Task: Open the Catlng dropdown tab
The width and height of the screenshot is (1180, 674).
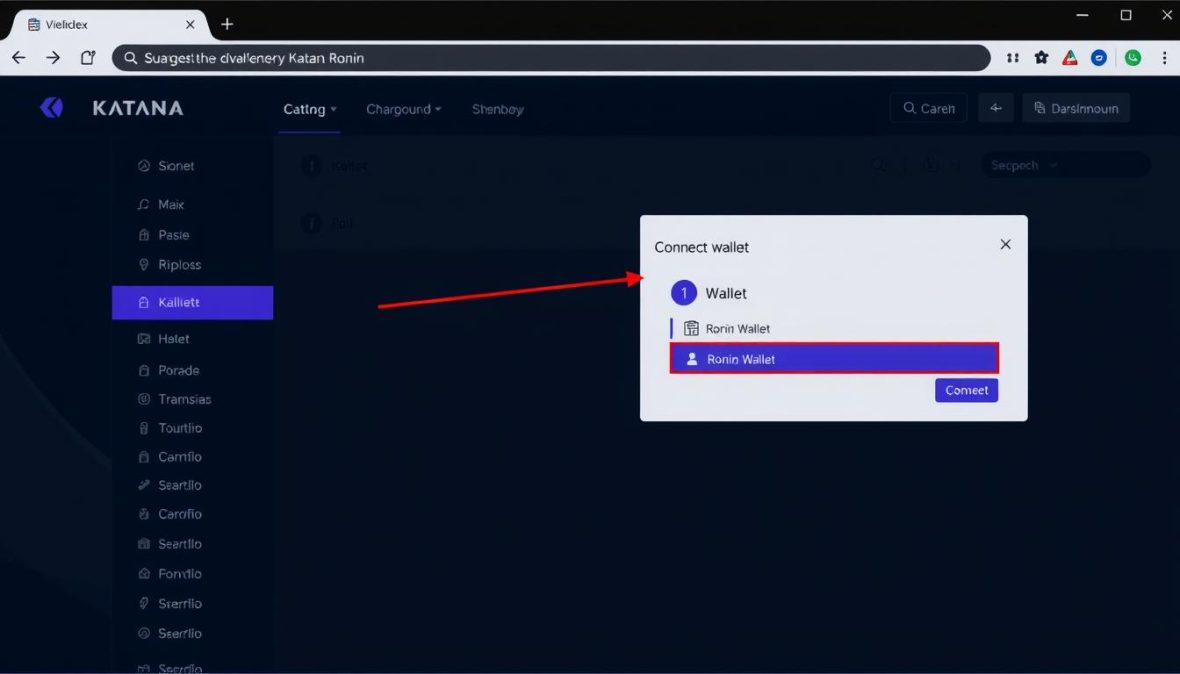Action: click(x=309, y=109)
